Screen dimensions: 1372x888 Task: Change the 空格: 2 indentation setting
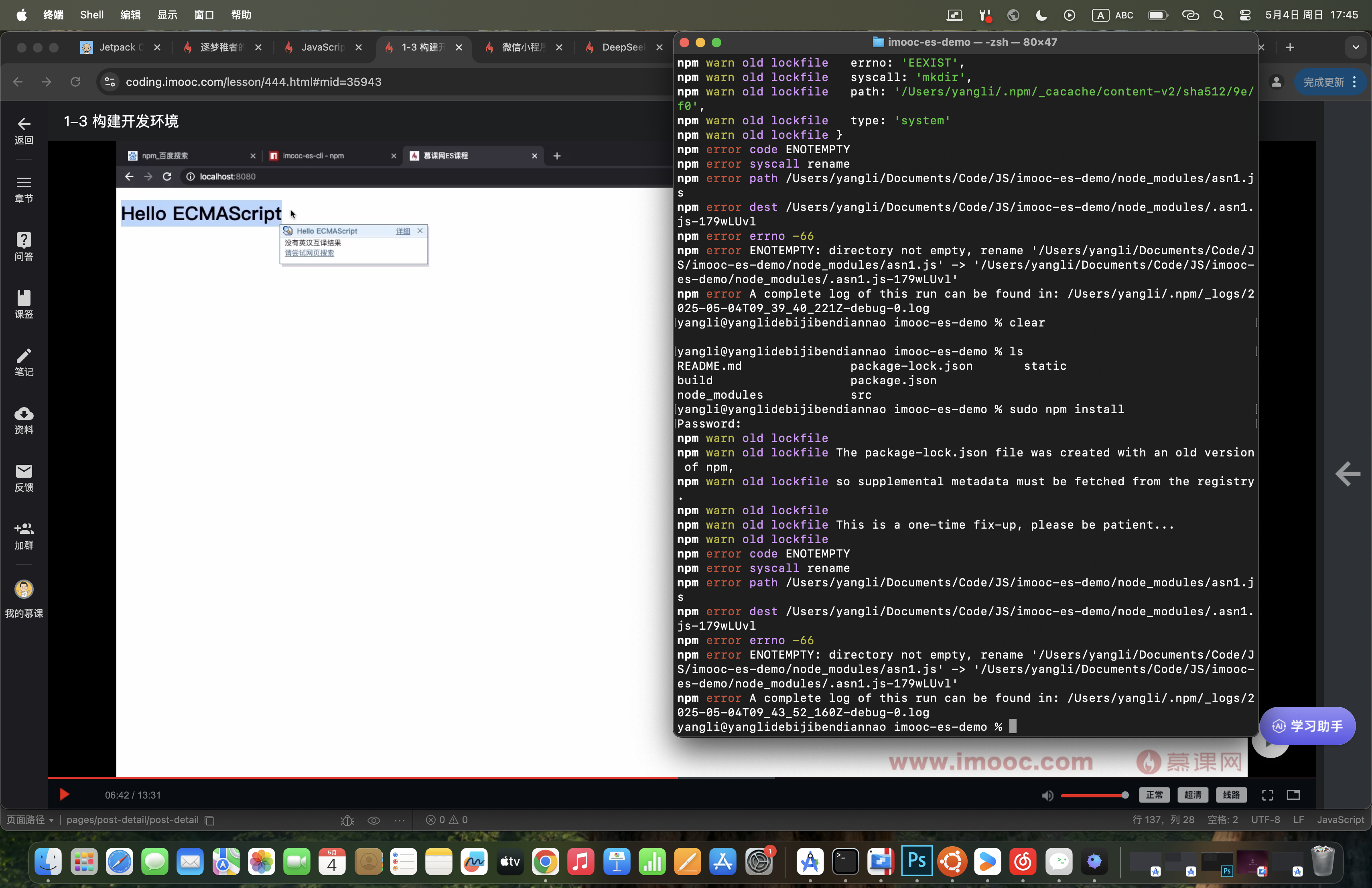pos(1222,819)
